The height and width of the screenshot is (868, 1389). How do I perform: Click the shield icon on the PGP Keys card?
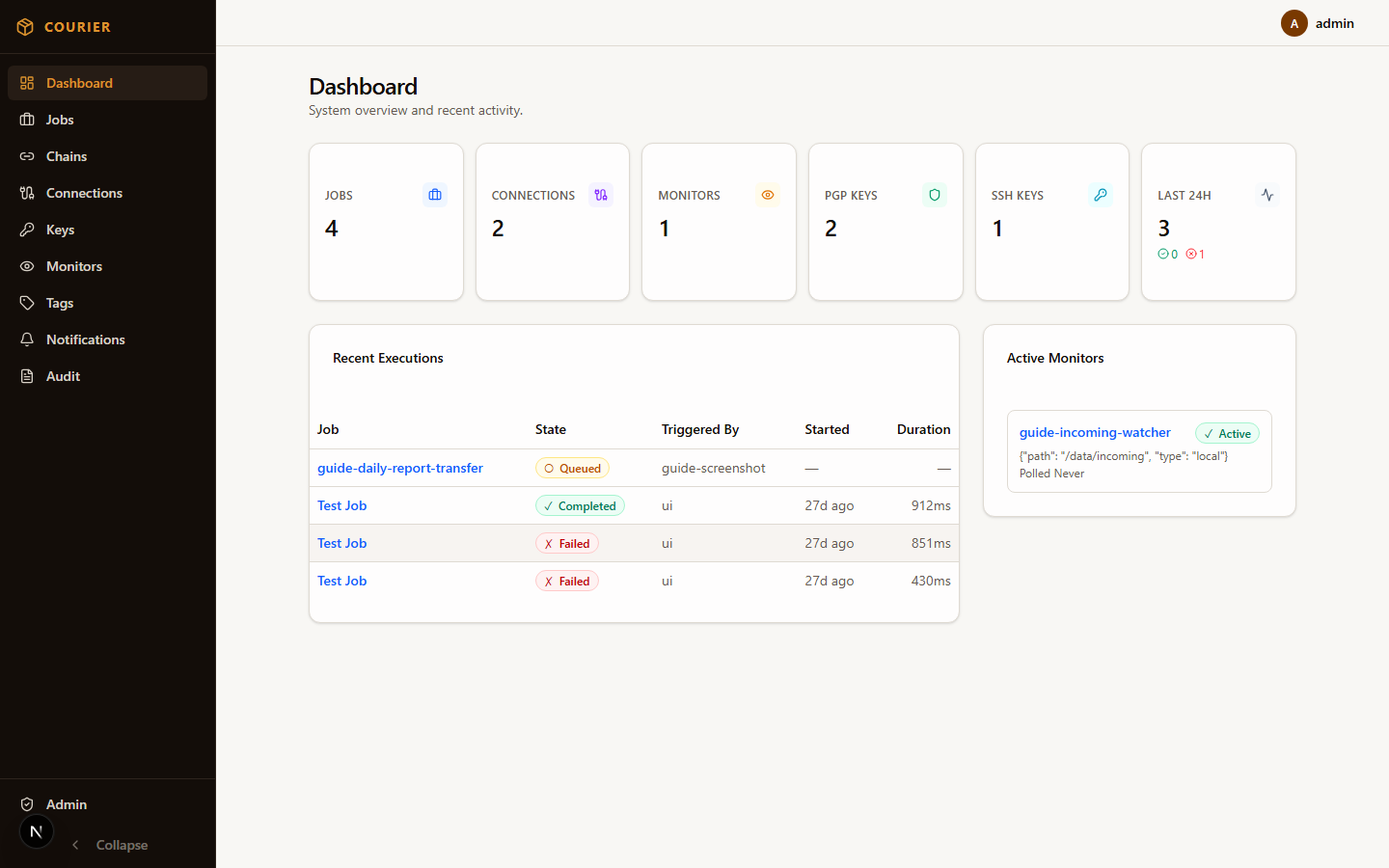934,195
